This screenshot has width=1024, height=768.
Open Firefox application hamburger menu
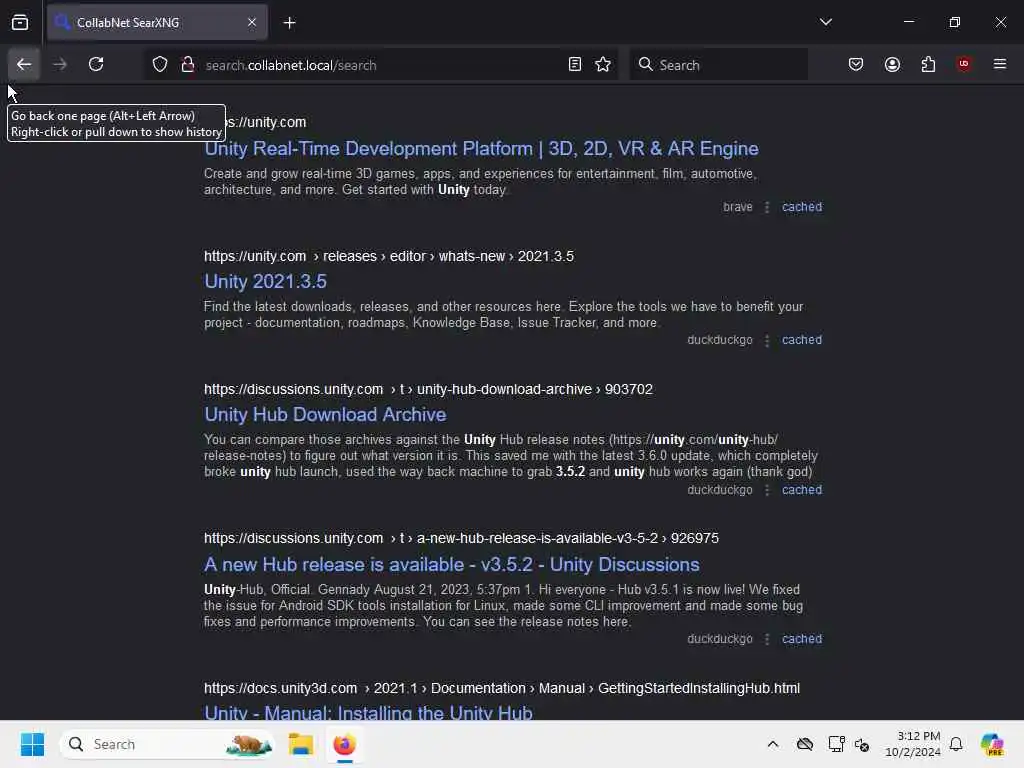click(x=1000, y=64)
